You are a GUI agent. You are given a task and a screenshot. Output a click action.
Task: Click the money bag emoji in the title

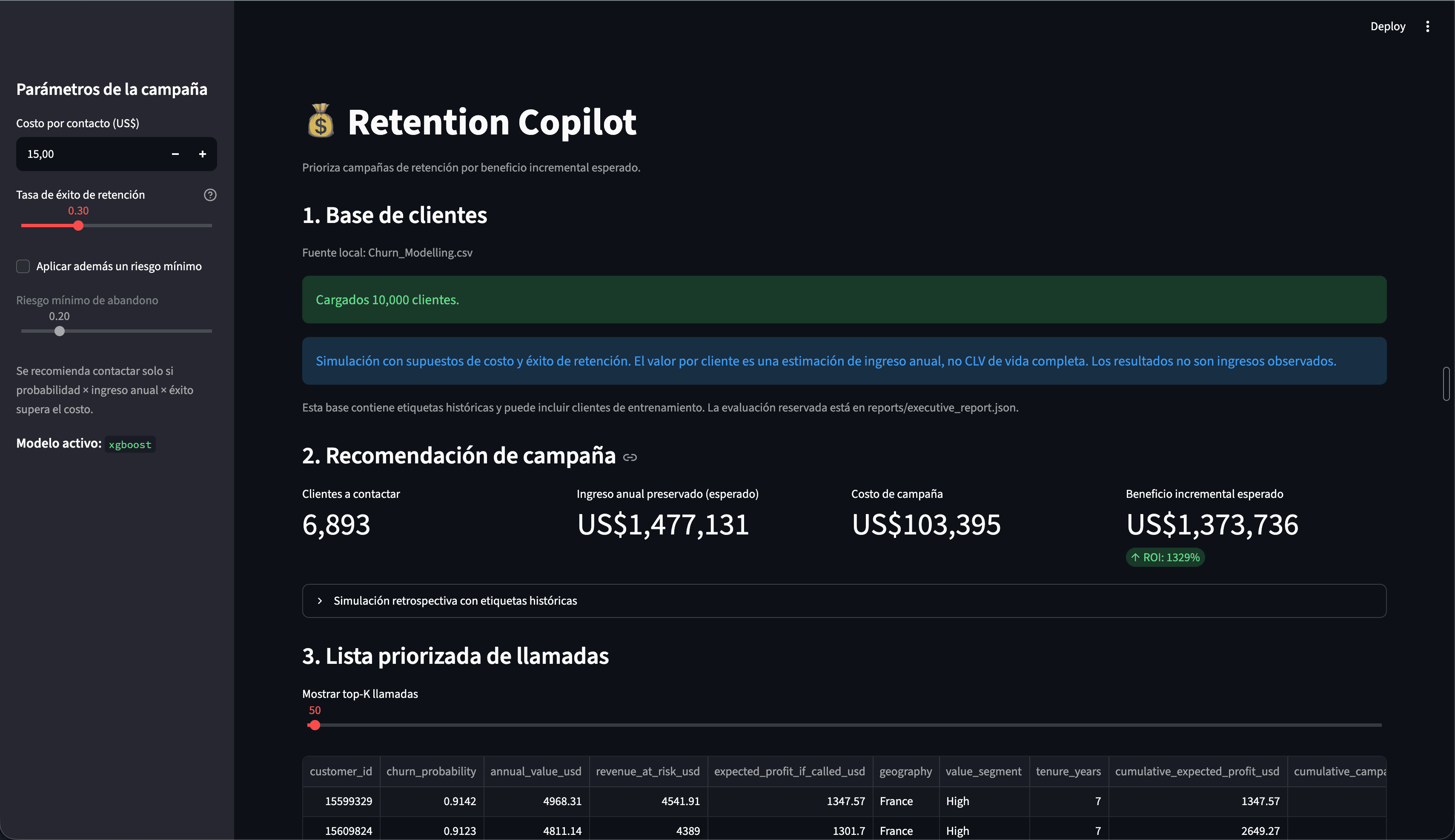click(321, 121)
